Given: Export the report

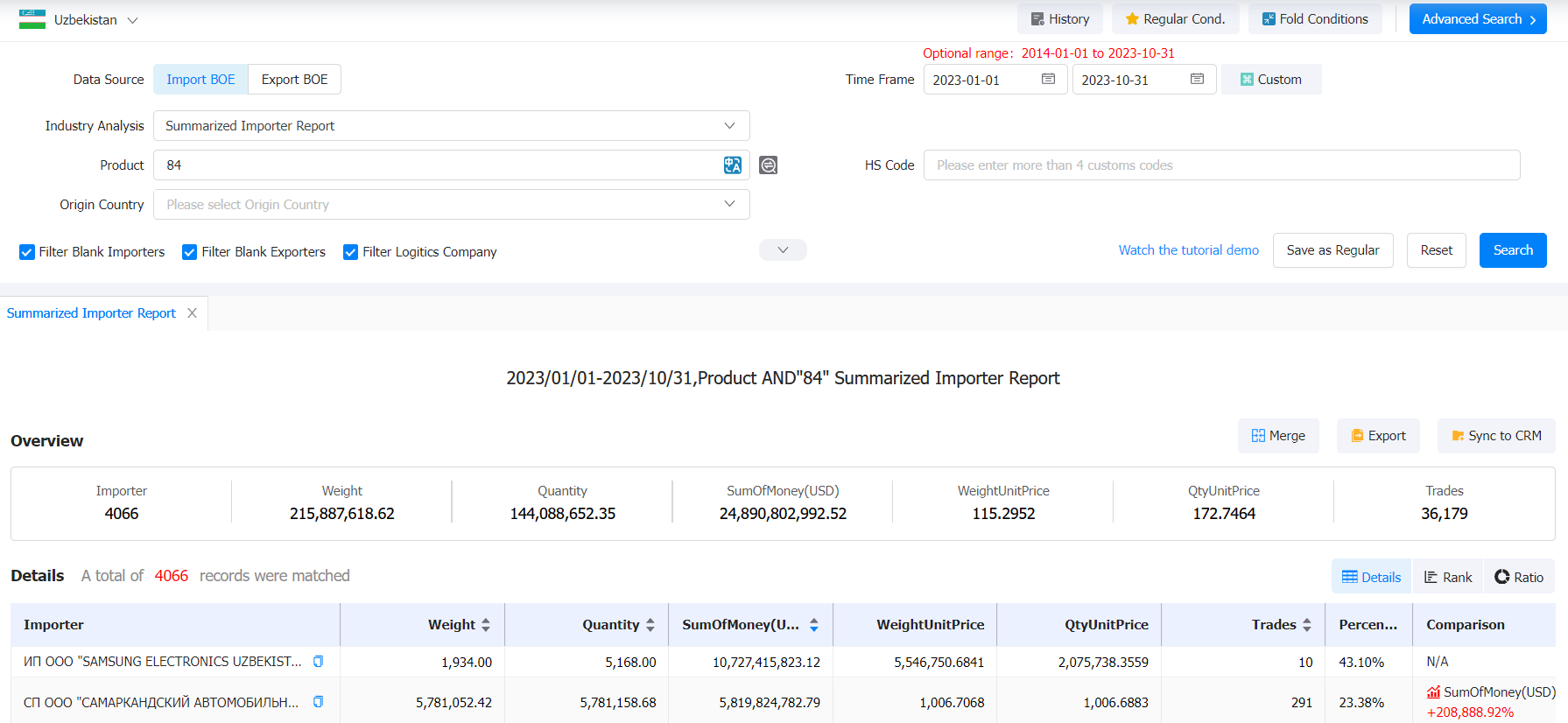Looking at the screenshot, I should pos(1378,436).
